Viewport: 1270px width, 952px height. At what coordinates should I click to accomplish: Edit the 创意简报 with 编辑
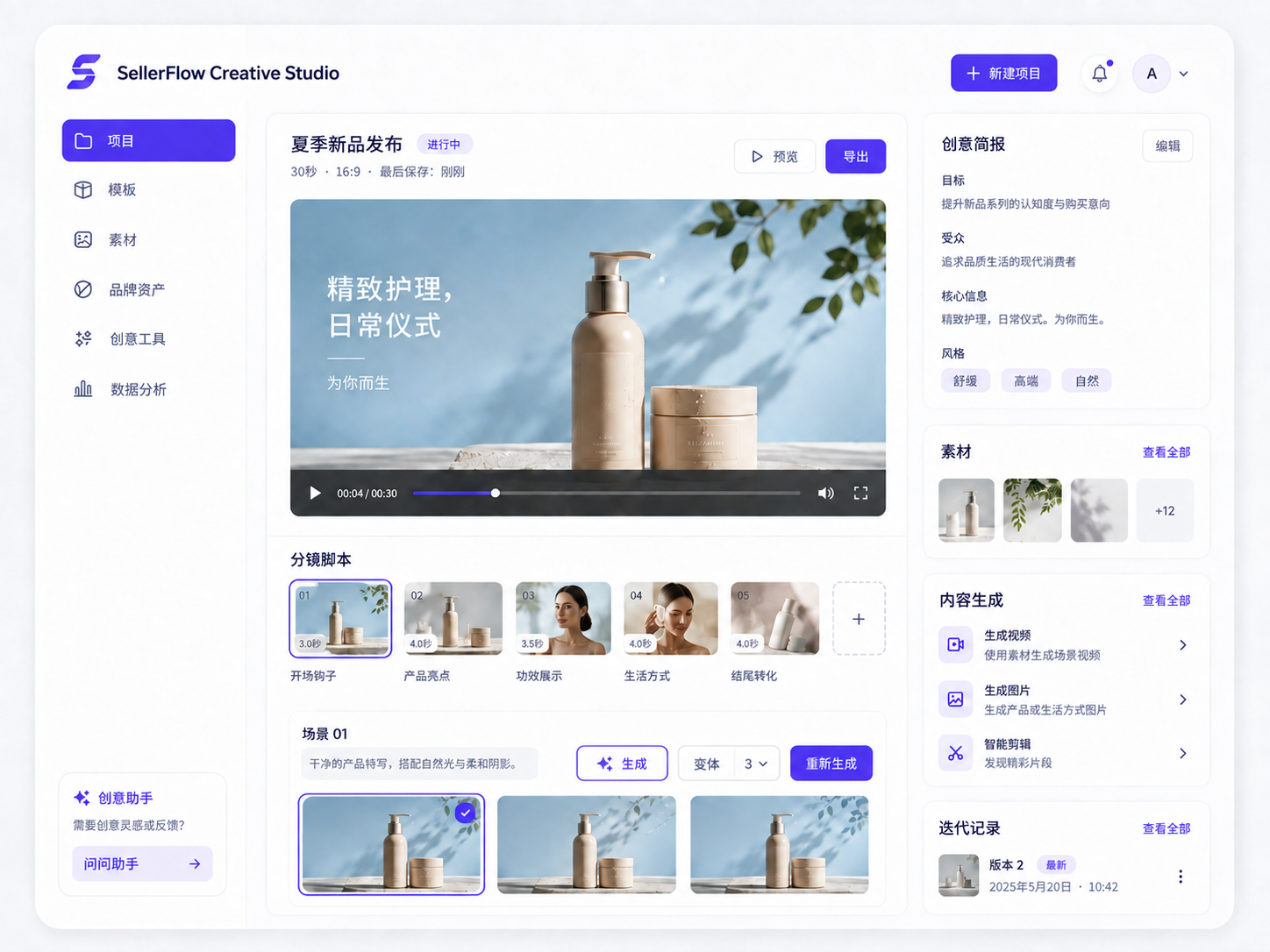click(1167, 146)
